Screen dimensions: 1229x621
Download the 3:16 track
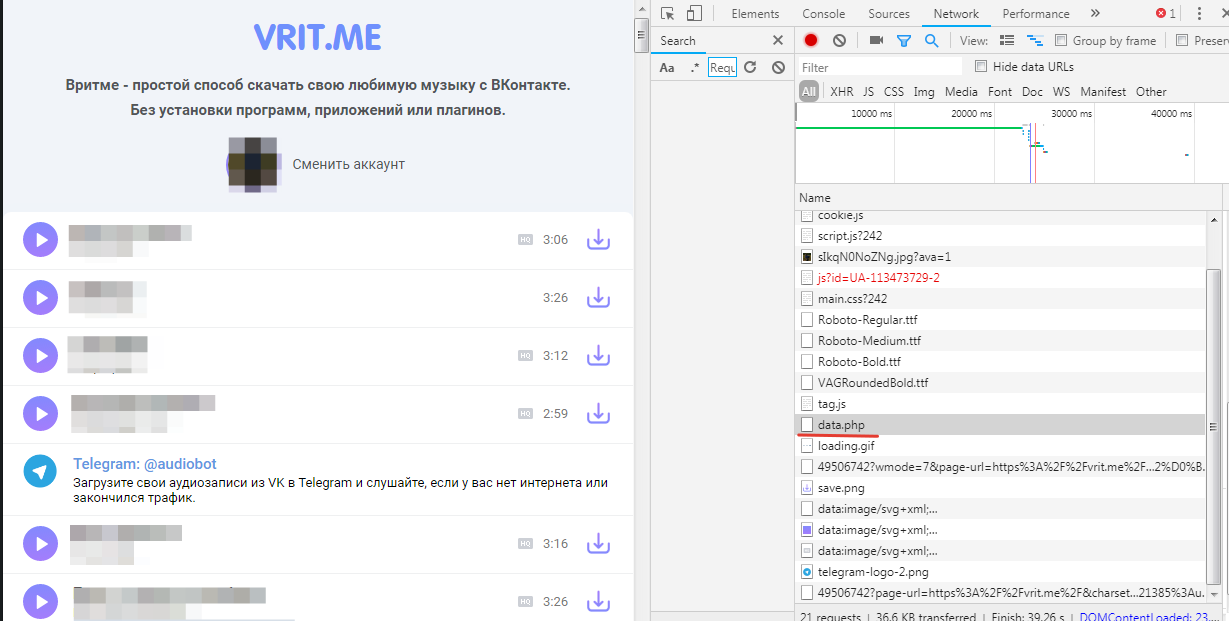(598, 544)
